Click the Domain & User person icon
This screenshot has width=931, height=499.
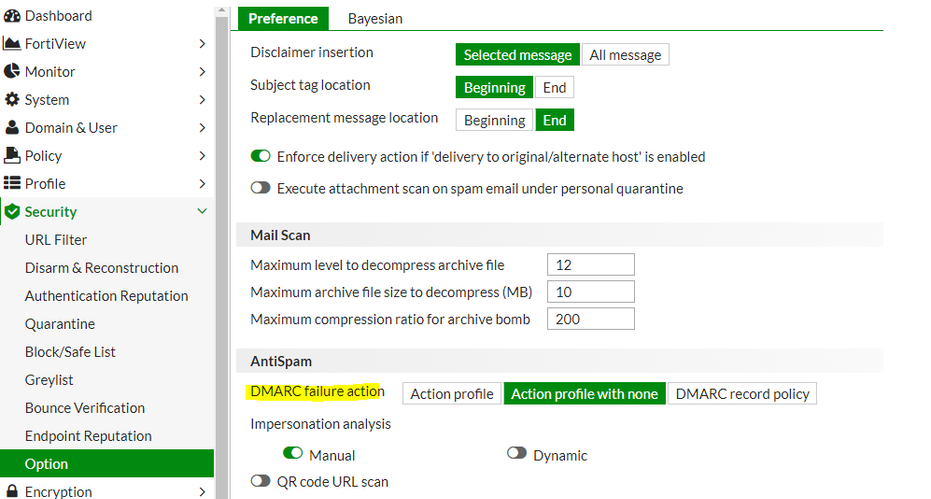click(12, 128)
